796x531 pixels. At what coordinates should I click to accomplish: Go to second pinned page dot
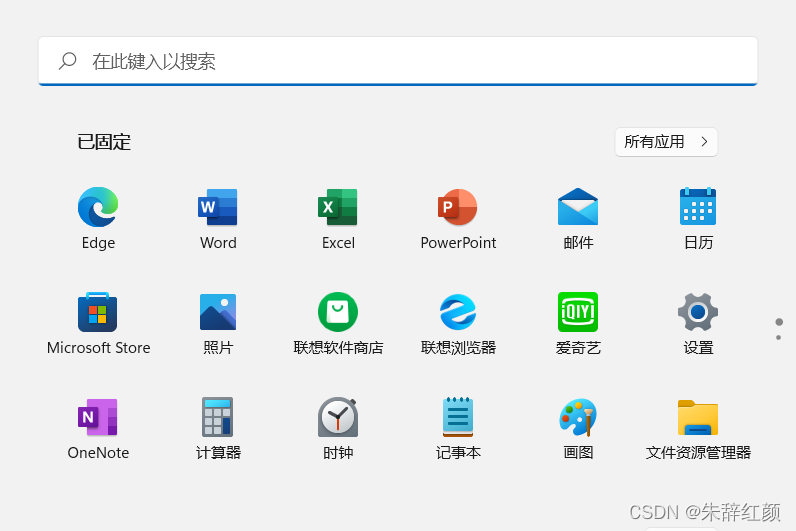point(779,338)
